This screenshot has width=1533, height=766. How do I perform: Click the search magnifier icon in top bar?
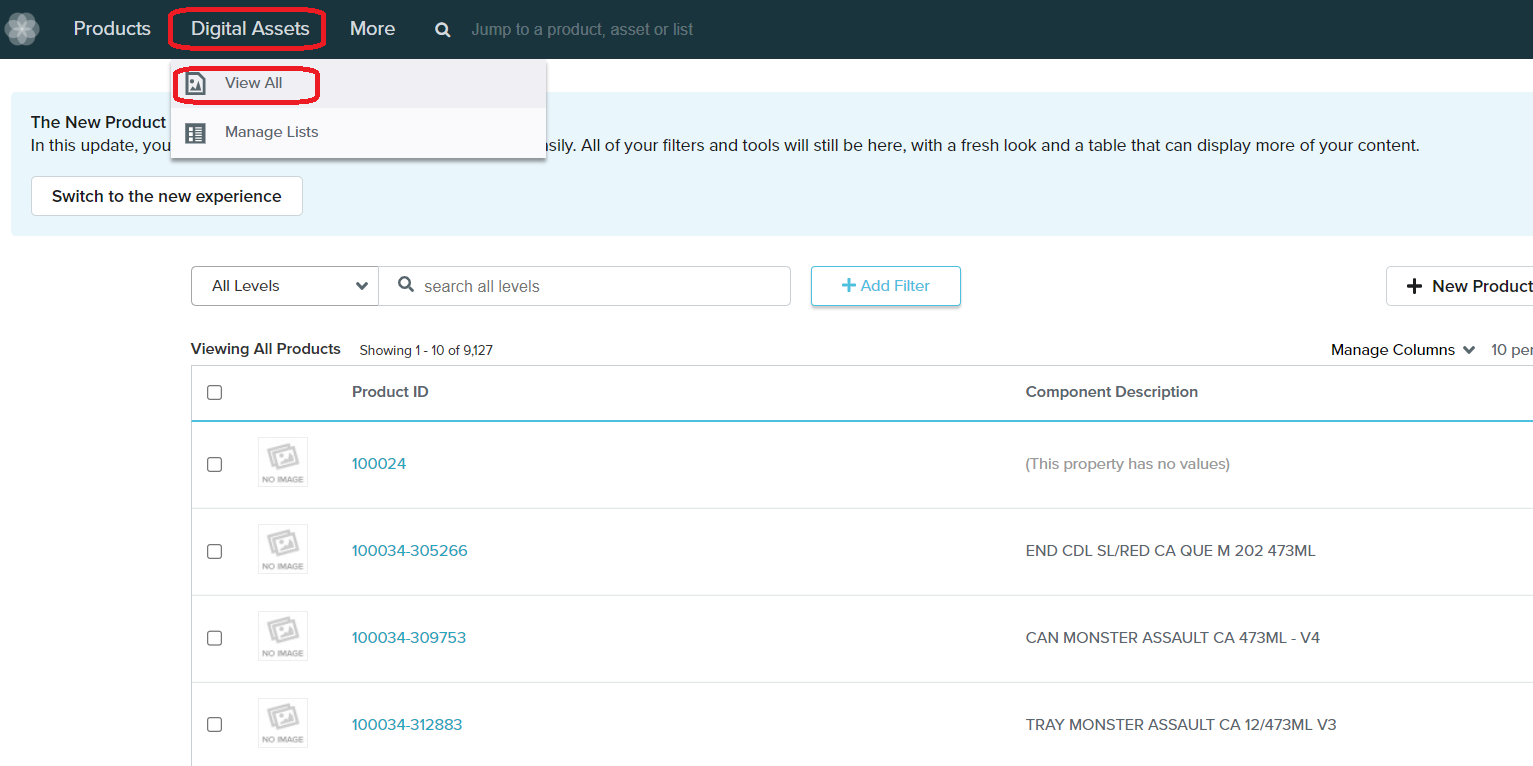442,30
